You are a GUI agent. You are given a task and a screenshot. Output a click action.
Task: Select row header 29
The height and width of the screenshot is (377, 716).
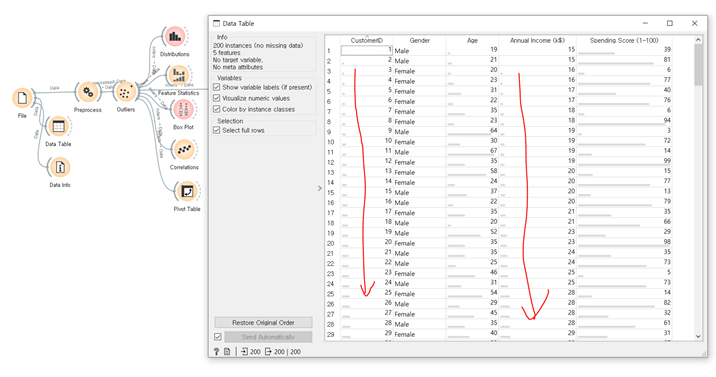(332, 334)
